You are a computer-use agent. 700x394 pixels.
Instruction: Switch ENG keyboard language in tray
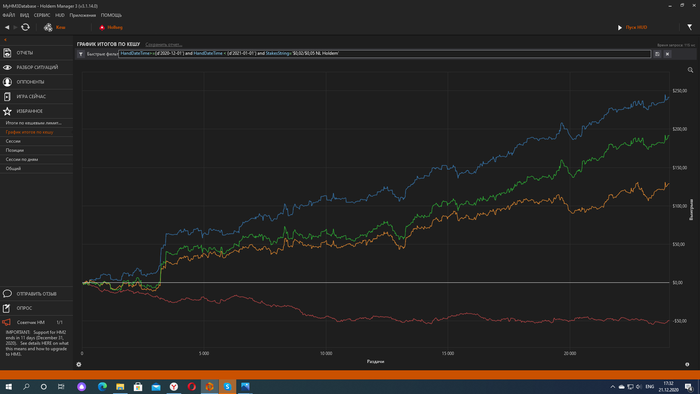click(x=650, y=386)
